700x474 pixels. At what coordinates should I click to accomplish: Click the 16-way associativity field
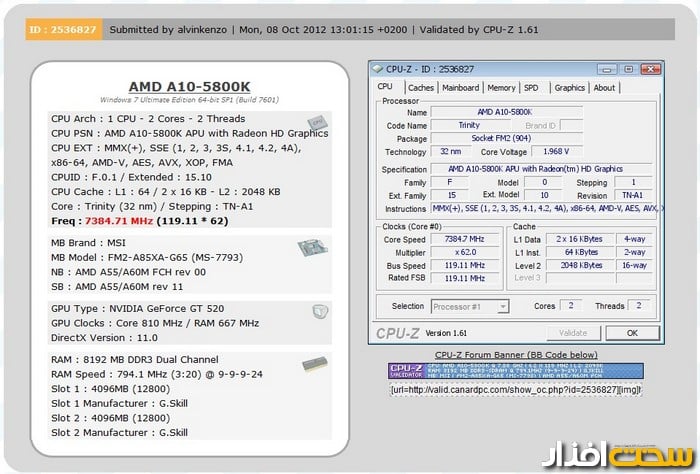(x=634, y=265)
